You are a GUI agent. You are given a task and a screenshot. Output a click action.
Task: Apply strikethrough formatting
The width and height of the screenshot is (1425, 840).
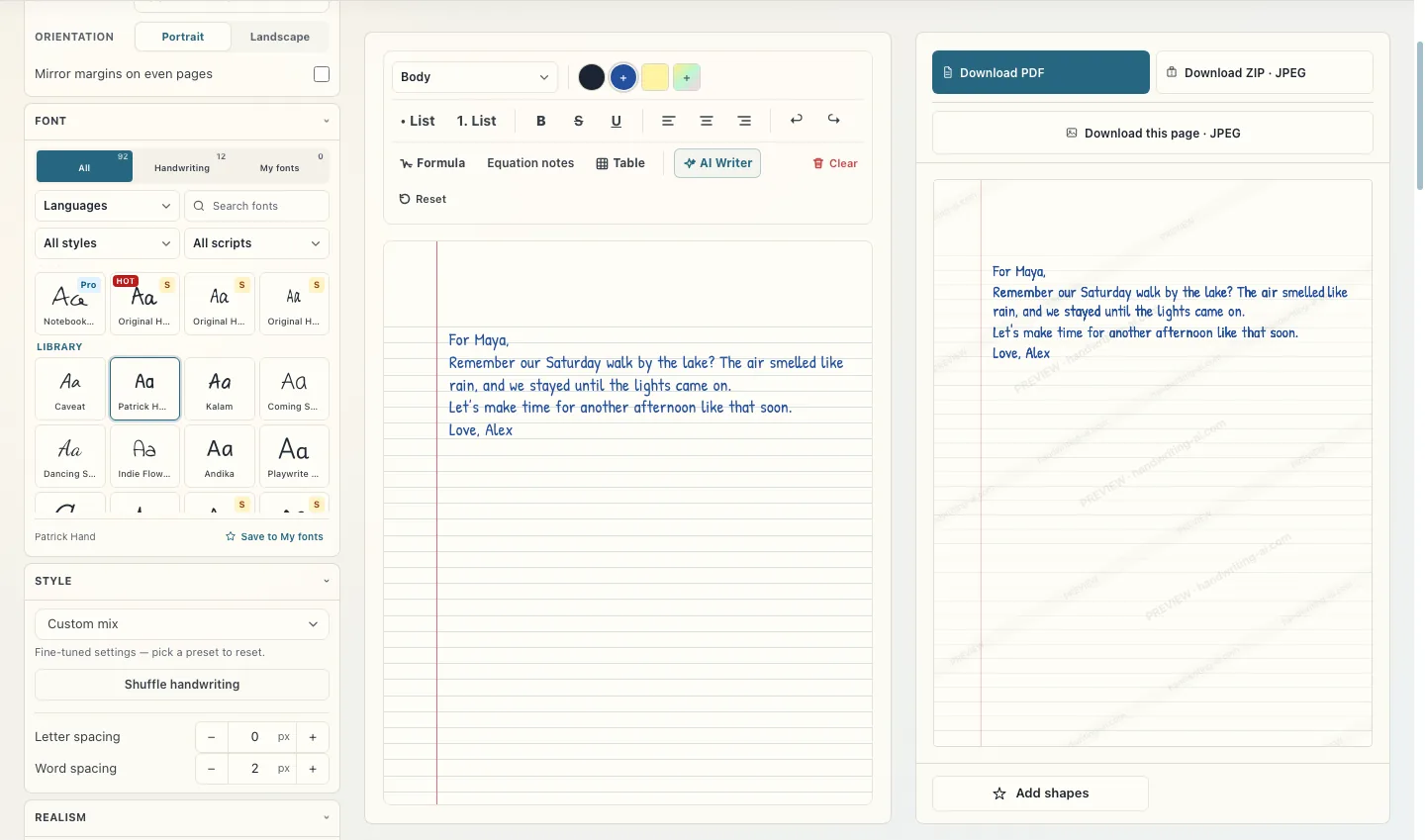[578, 121]
